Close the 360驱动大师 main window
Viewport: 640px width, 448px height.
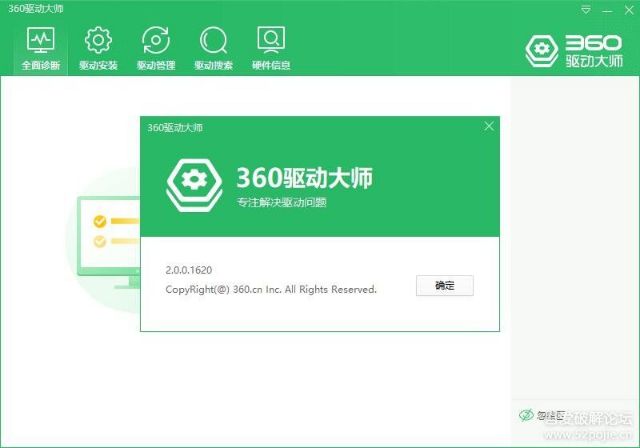click(x=629, y=10)
